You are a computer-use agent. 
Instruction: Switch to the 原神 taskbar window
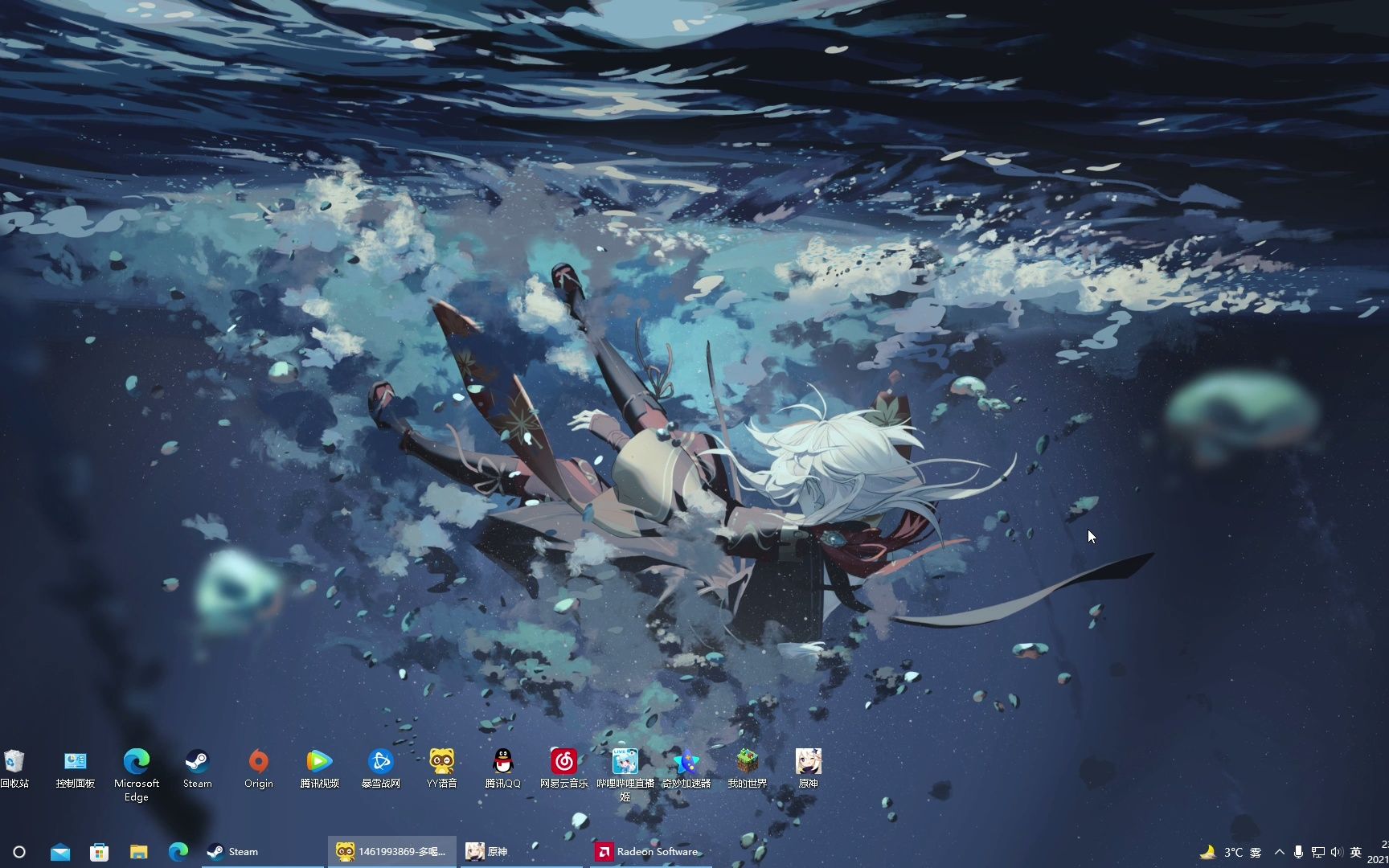[521, 852]
